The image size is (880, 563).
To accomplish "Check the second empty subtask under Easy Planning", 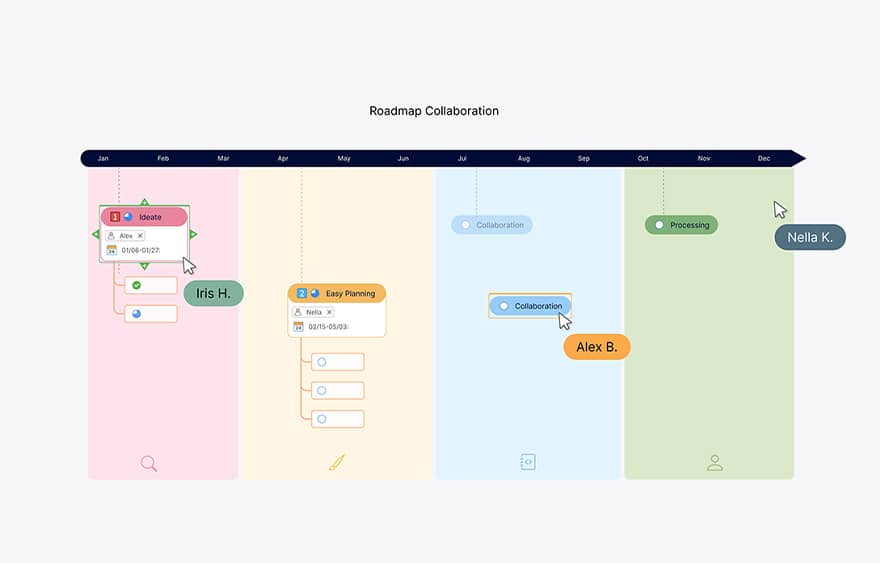I will point(322,391).
